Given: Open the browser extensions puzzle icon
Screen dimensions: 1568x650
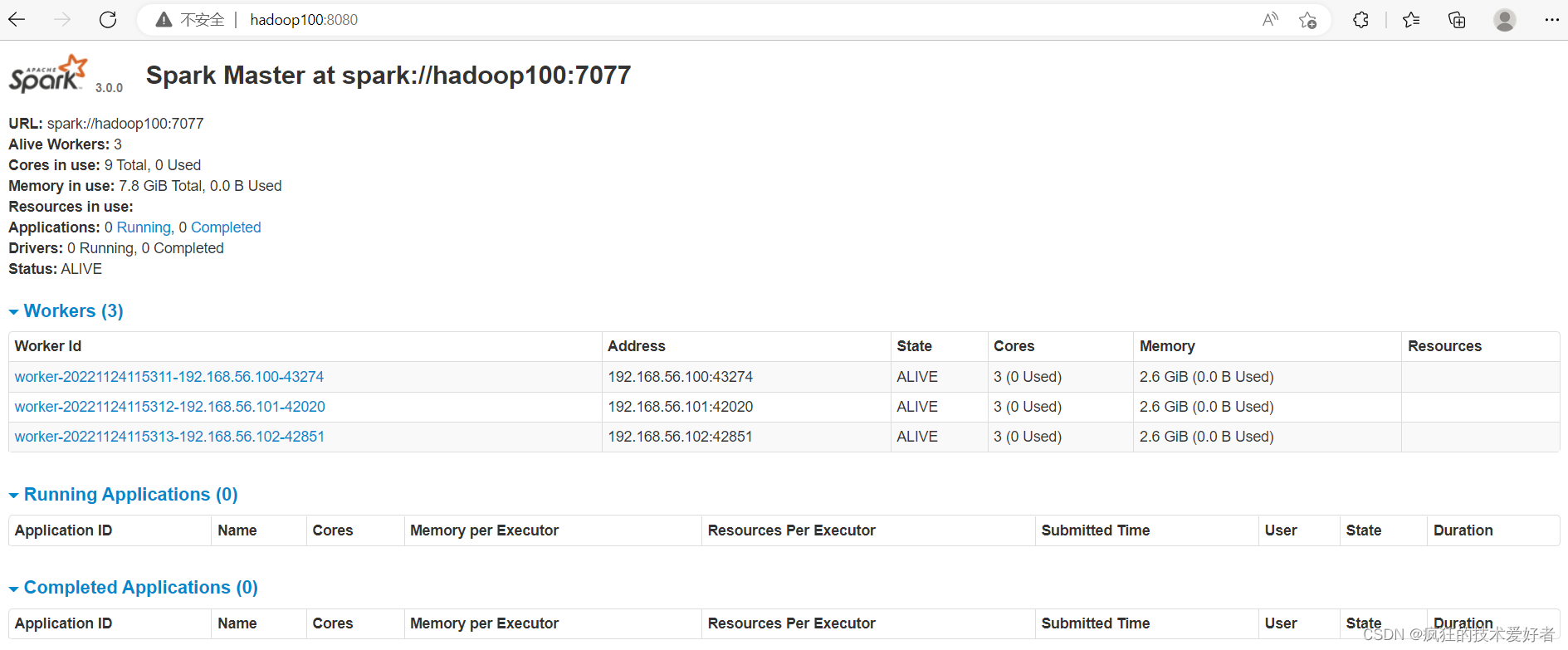Looking at the screenshot, I should pyautogui.click(x=1360, y=20).
